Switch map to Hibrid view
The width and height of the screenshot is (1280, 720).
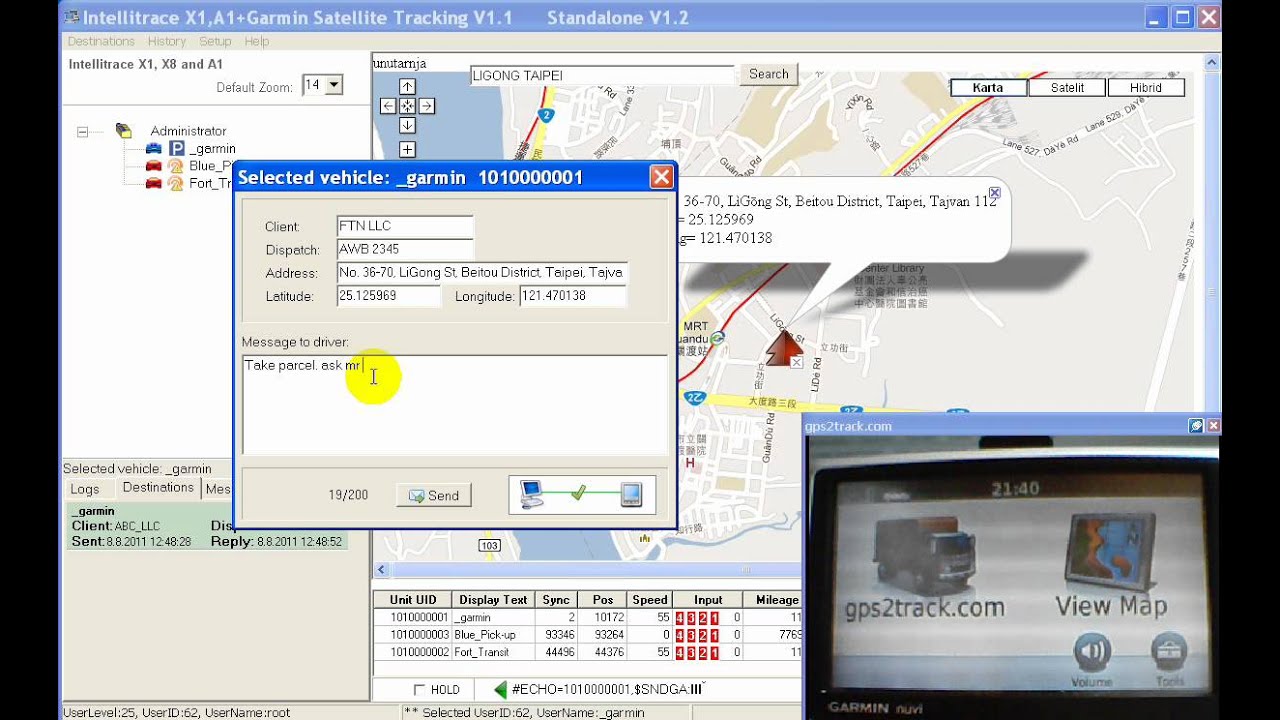click(x=1146, y=87)
